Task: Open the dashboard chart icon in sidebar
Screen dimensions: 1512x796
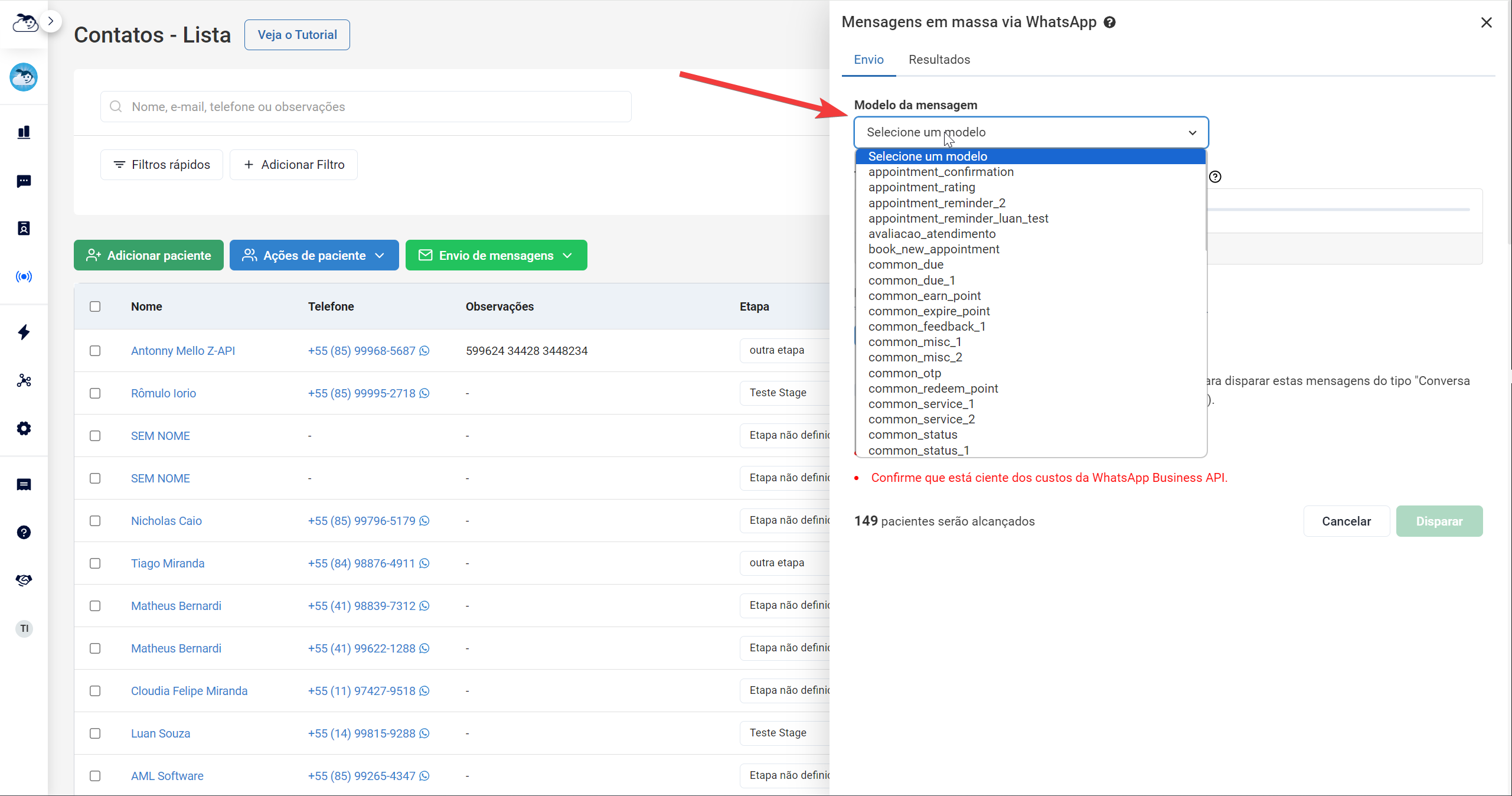Action: point(24,132)
